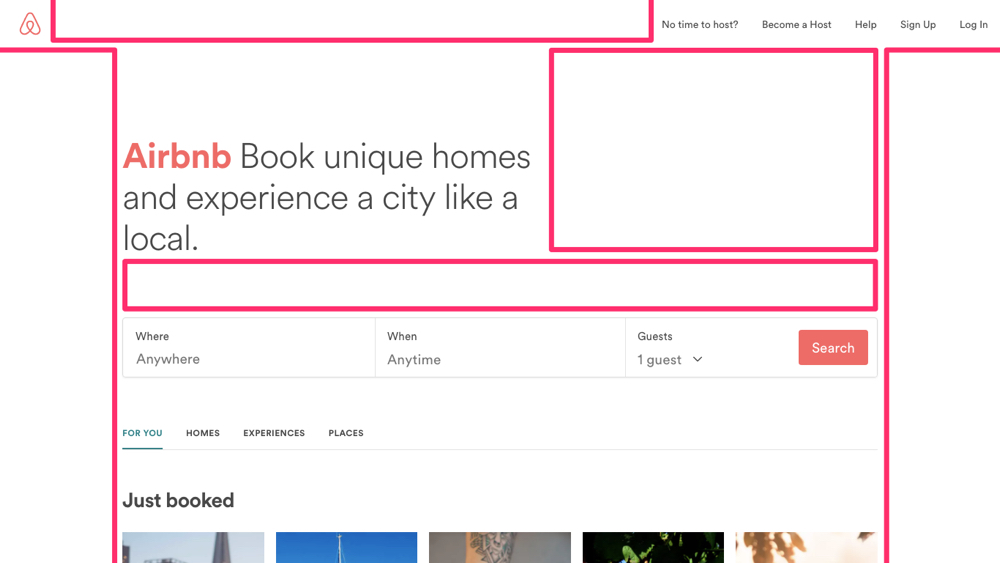Image resolution: width=1000 pixels, height=563 pixels.
Task: Open the tattoo listing thumbnail
Action: pyautogui.click(x=500, y=548)
